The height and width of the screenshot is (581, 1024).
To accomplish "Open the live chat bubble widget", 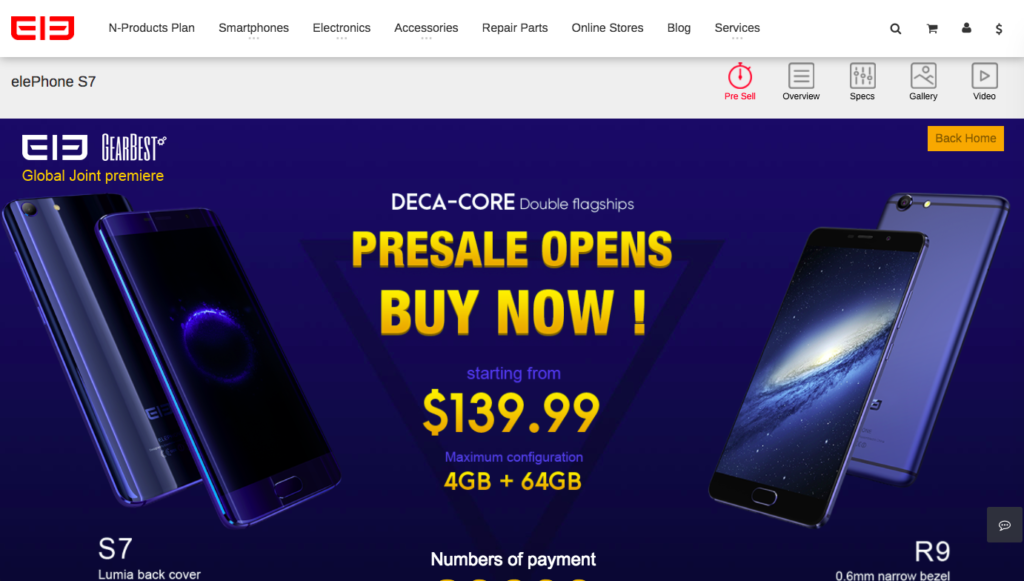I will pos(1004,525).
